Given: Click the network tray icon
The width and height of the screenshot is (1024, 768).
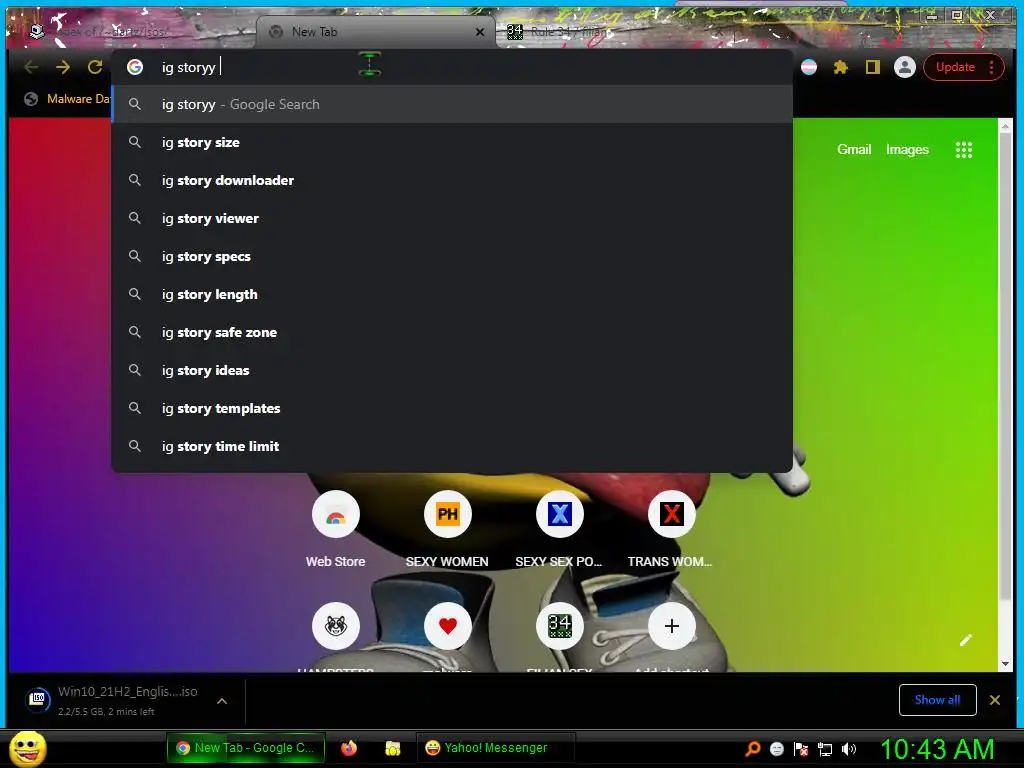Looking at the screenshot, I should 825,749.
